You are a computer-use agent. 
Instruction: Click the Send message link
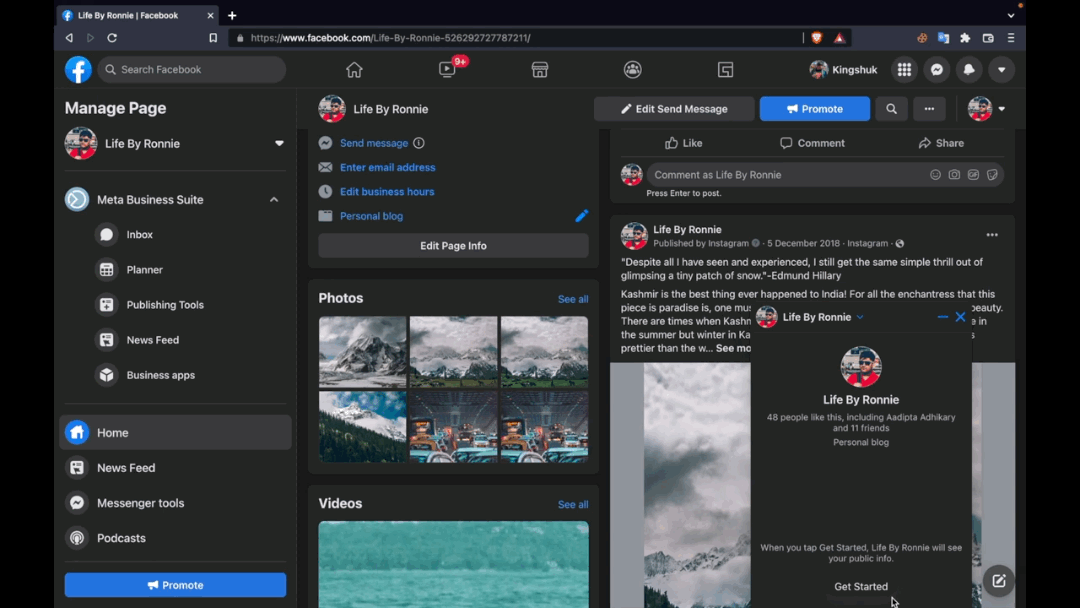[x=374, y=143]
